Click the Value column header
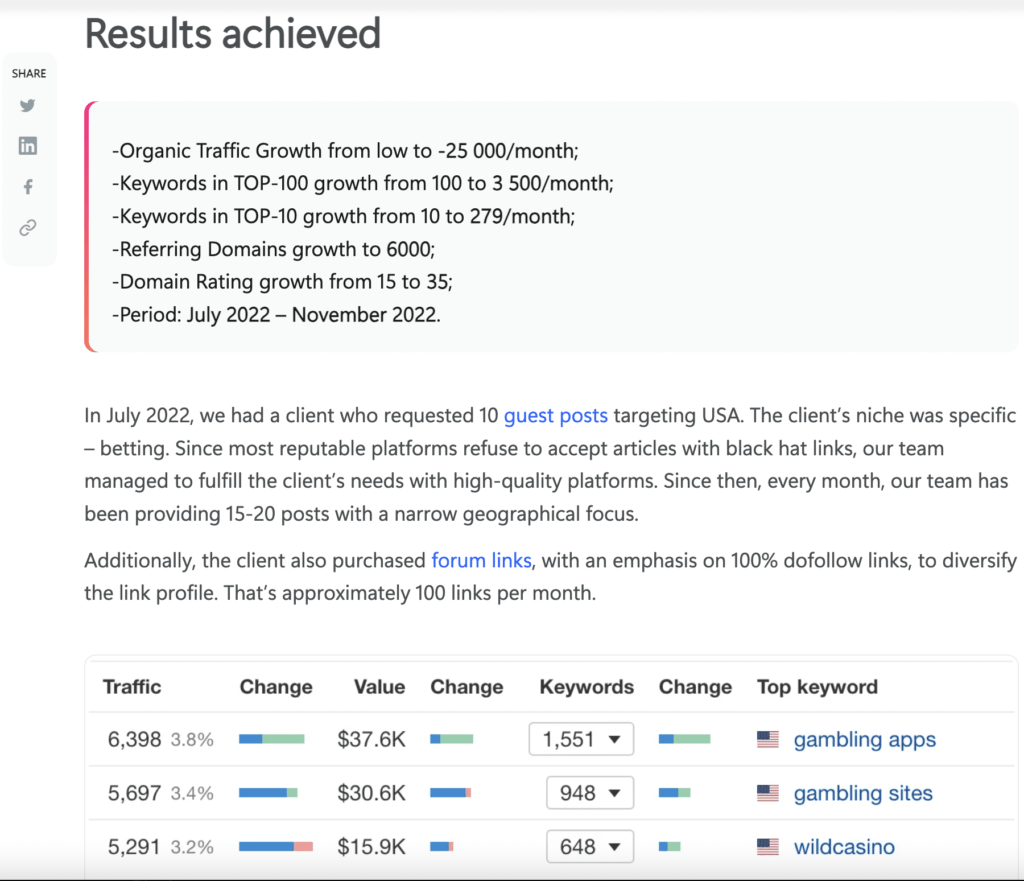 tap(379, 687)
